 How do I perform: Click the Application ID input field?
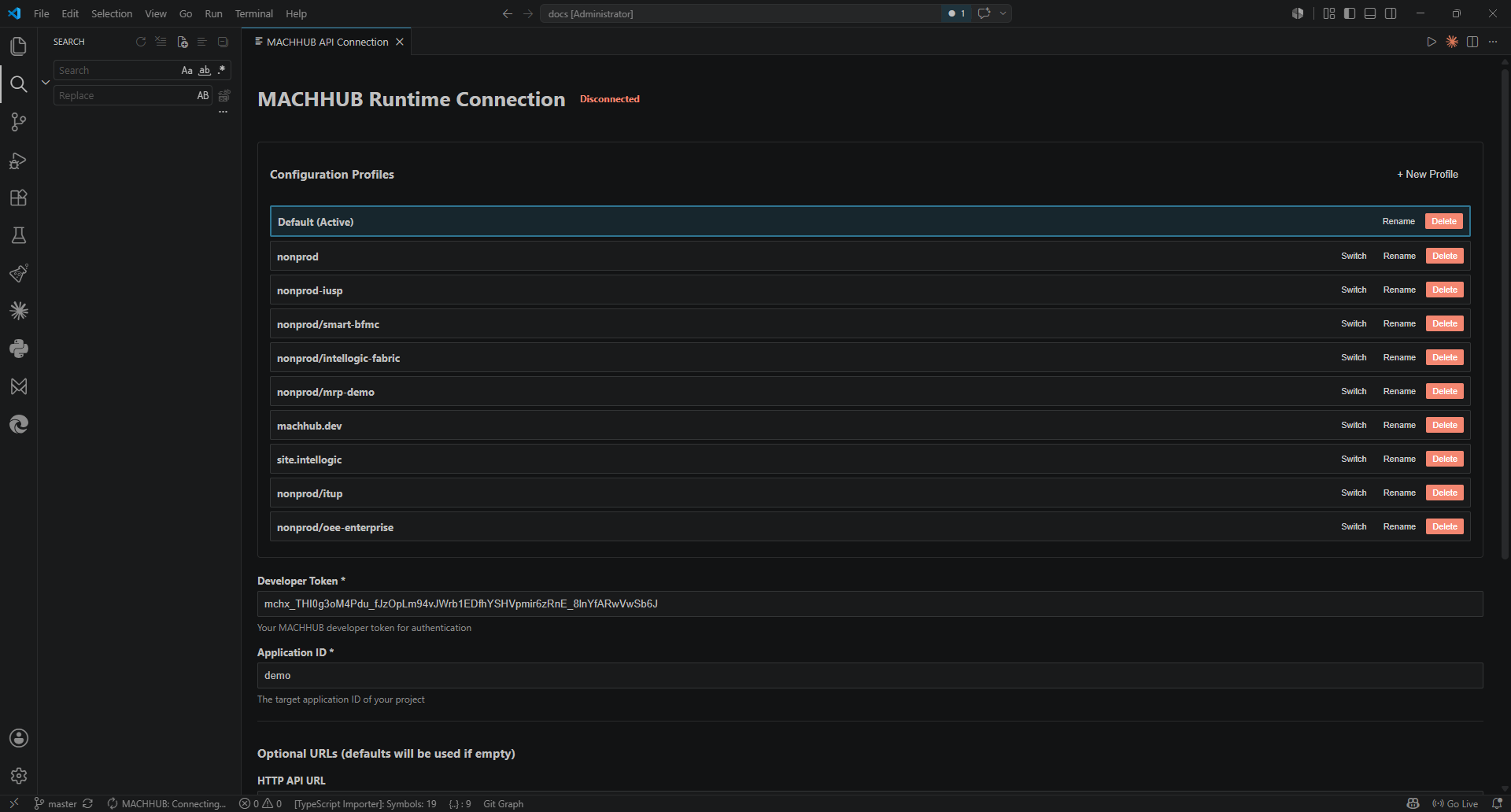[x=870, y=675]
